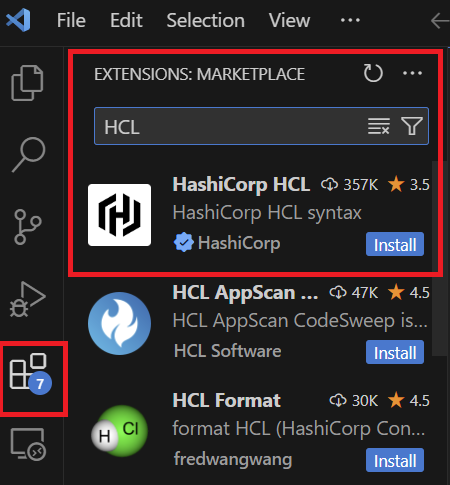
Task: Open the Selection menu
Action: tap(206, 20)
